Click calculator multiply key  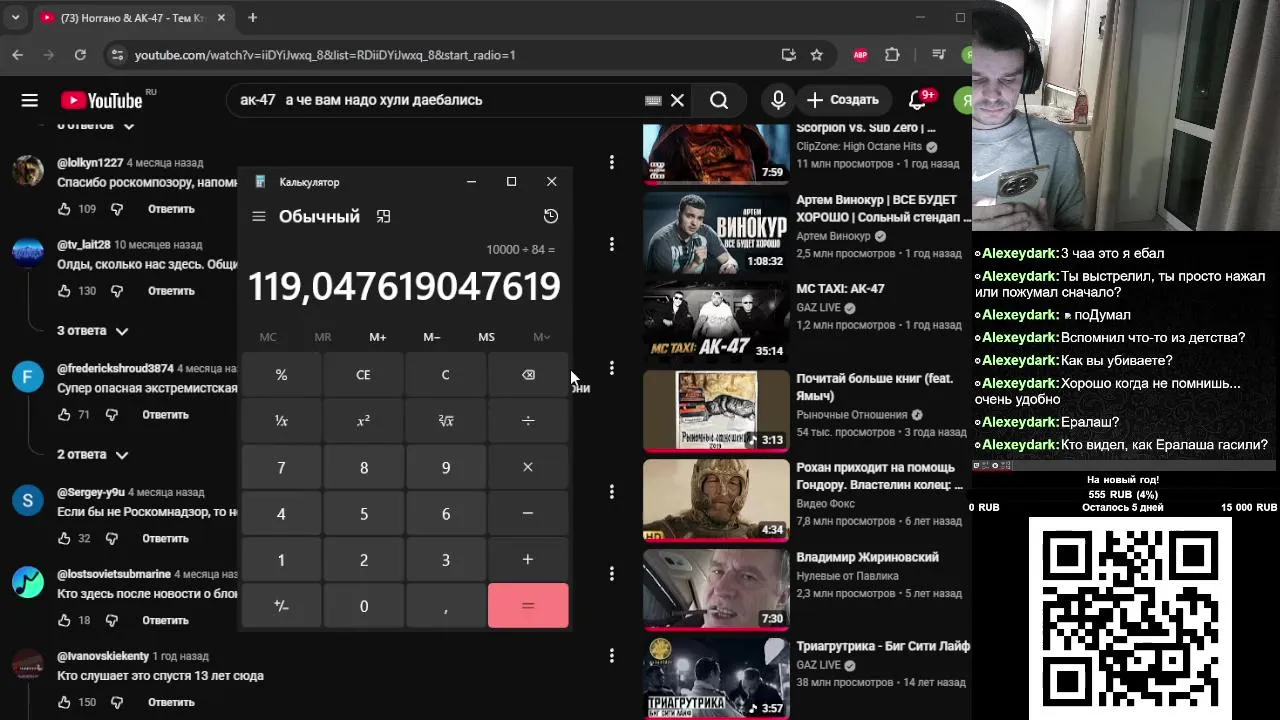[x=528, y=467]
